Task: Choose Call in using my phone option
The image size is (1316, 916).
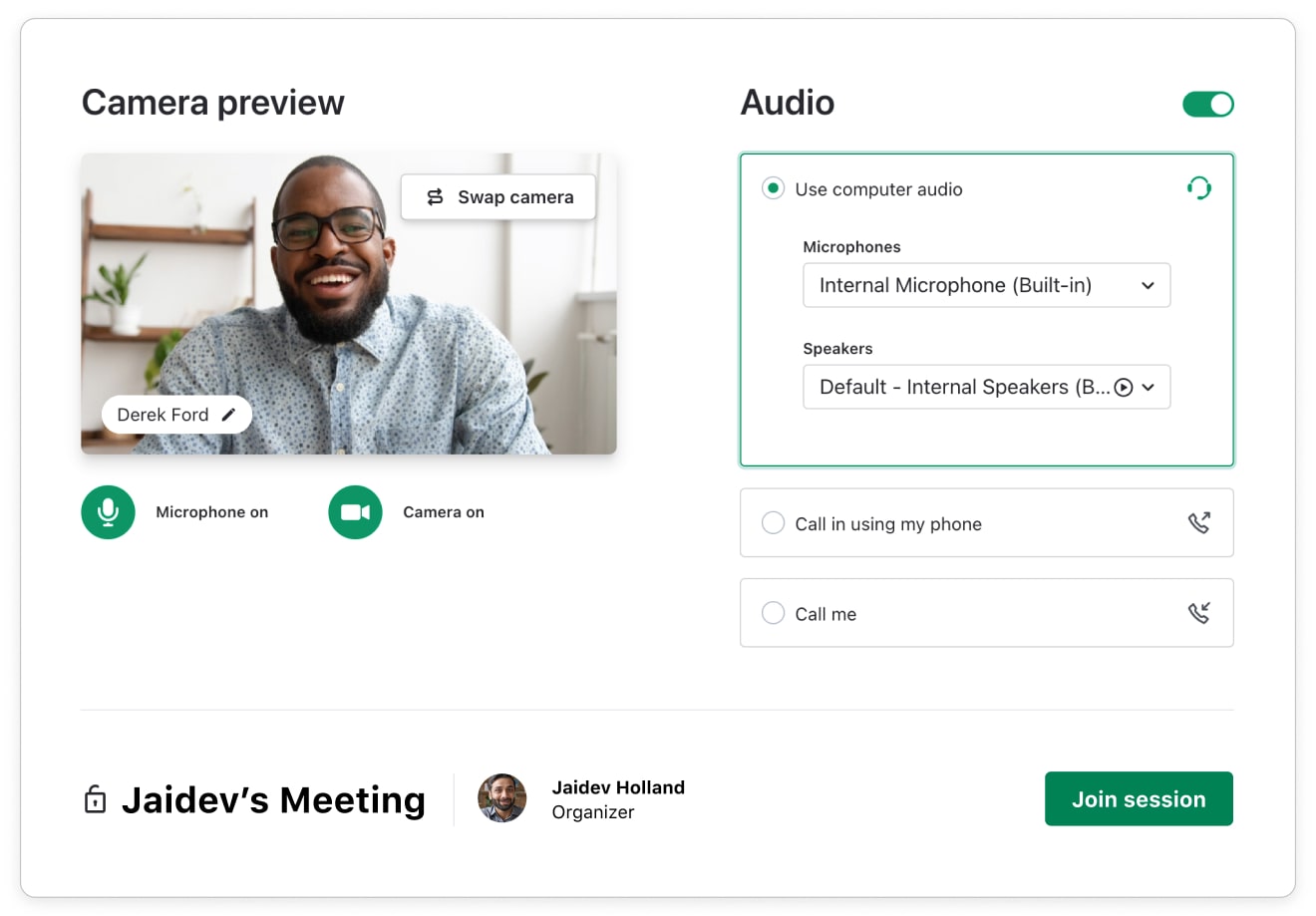Action: pyautogui.click(x=774, y=522)
